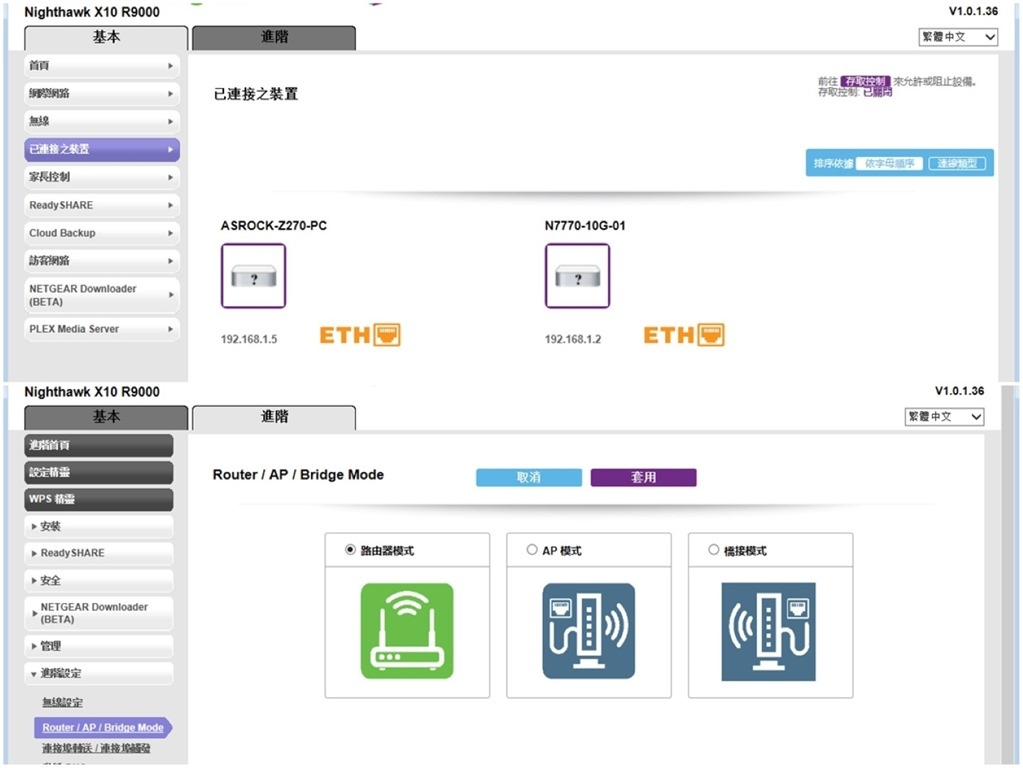This screenshot has width=1023, height=768.
Task: Open NETGEAR Downloader in the basic sidebar
Action: point(102,295)
